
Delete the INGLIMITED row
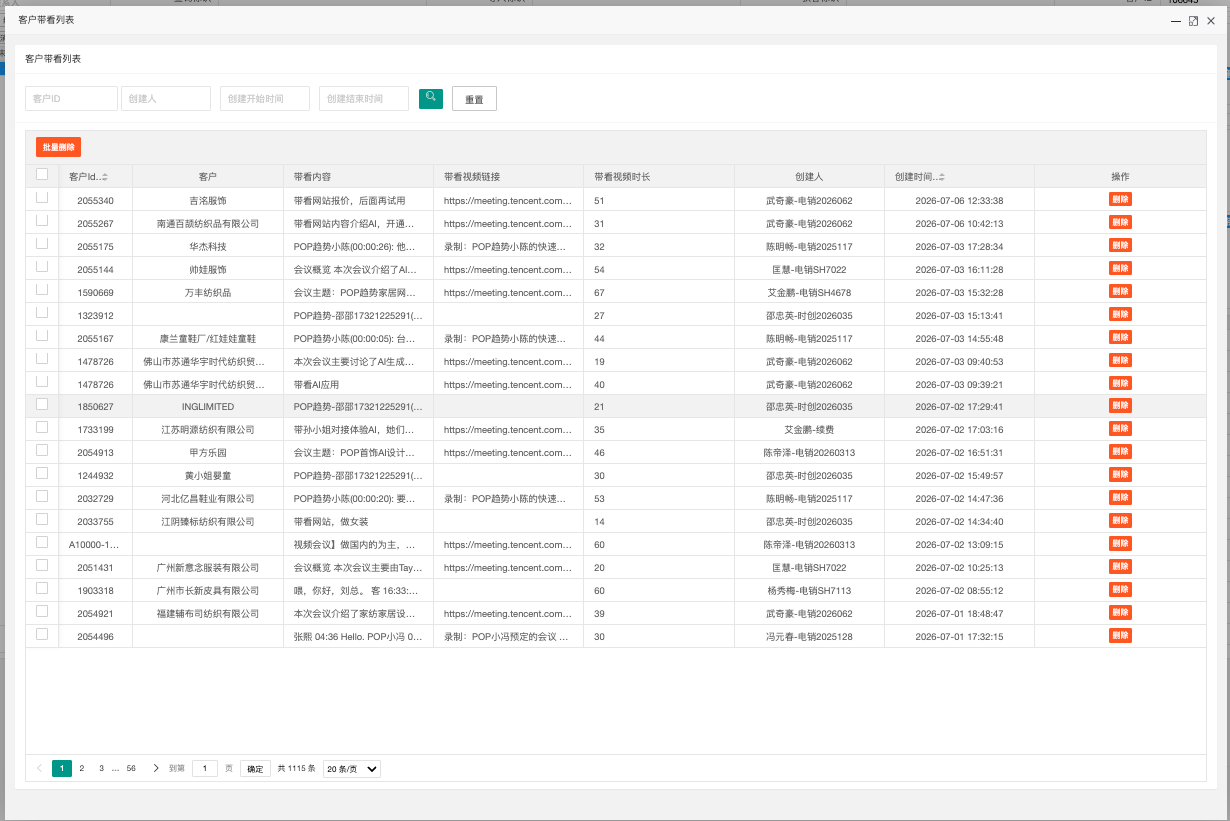point(1120,406)
